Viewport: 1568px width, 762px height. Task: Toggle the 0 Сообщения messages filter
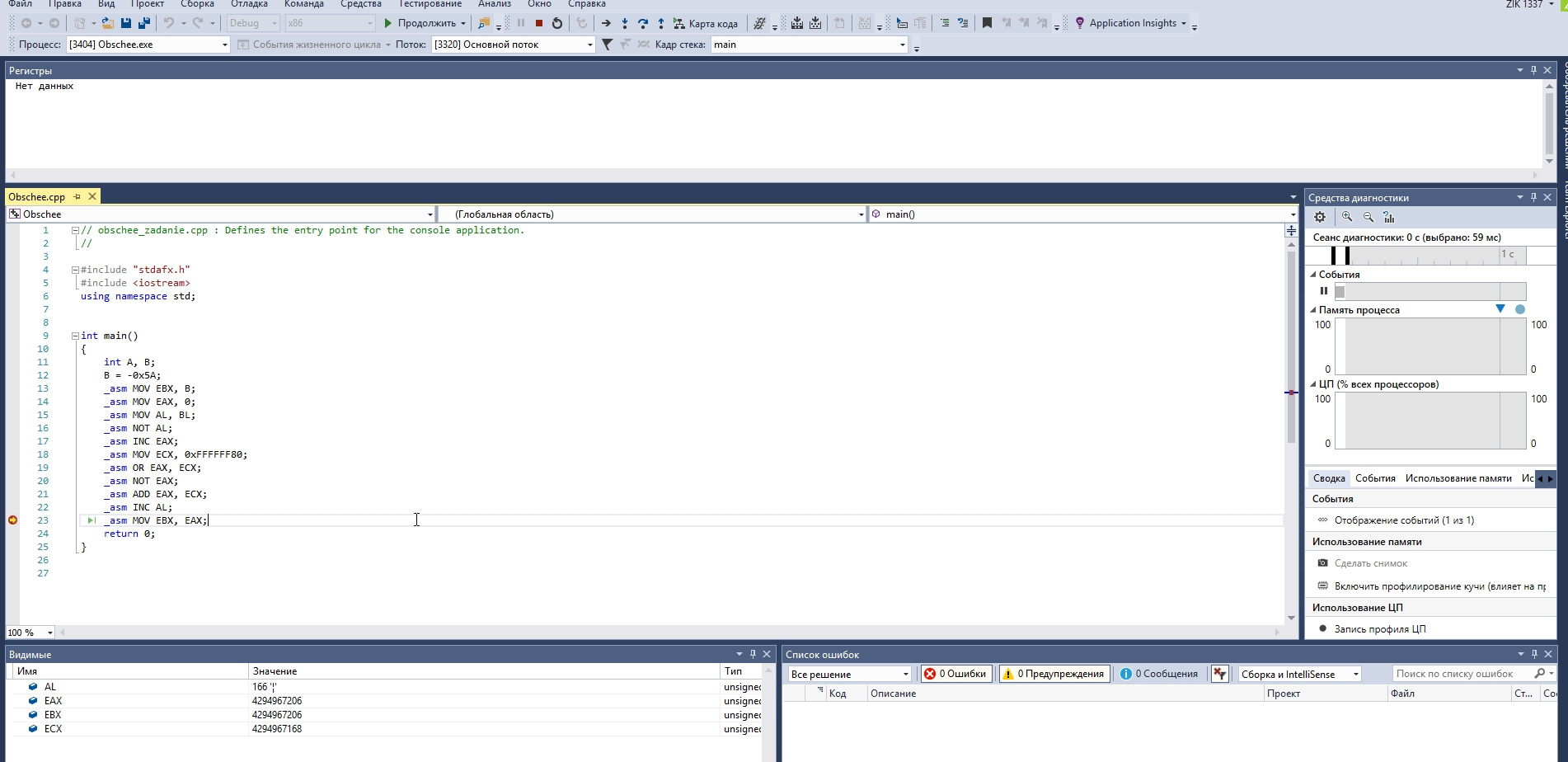[1159, 674]
